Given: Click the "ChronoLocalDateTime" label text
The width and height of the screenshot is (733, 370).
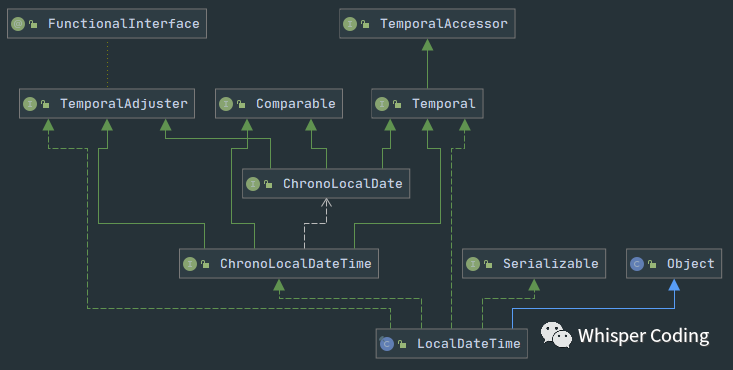Looking at the screenshot, I should (295, 264).
